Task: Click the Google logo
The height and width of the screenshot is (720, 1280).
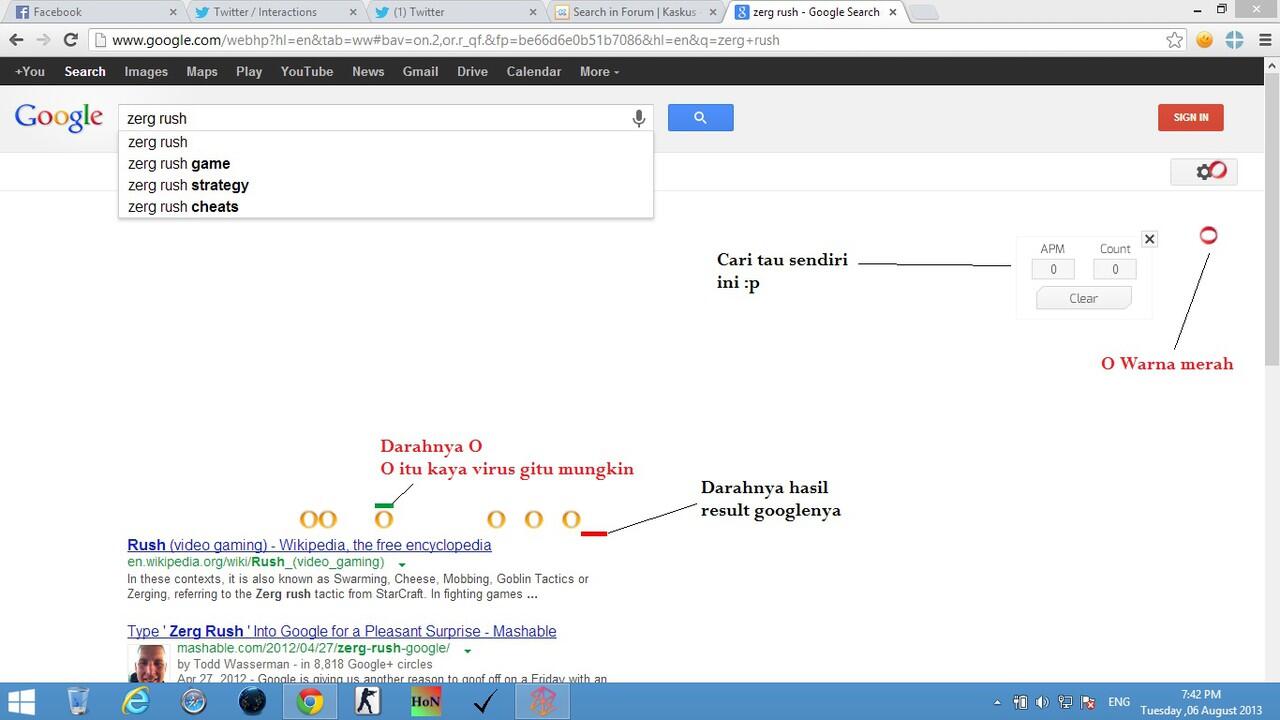Action: [59, 117]
